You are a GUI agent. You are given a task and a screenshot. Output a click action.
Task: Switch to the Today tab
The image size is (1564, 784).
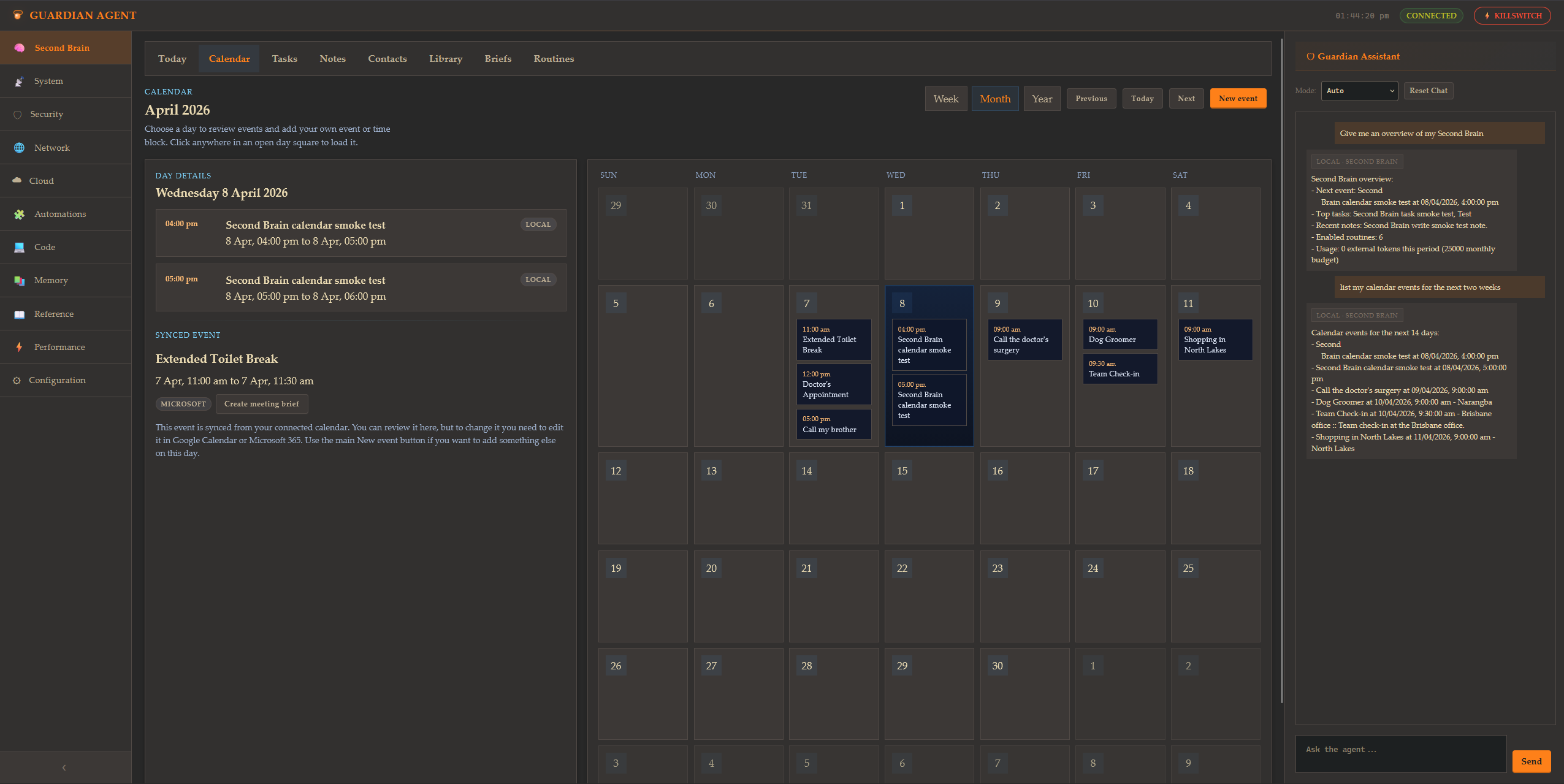click(x=172, y=59)
